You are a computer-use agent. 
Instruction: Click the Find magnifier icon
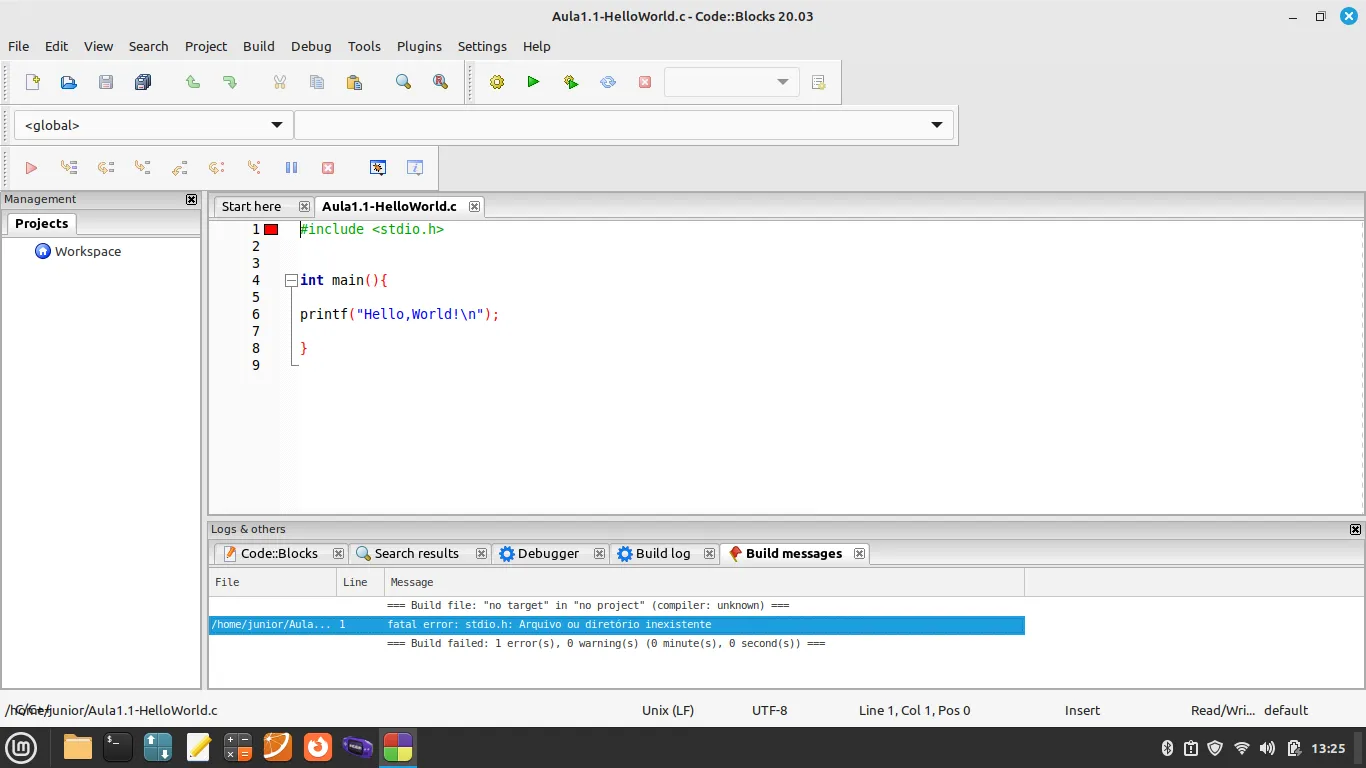coord(403,82)
